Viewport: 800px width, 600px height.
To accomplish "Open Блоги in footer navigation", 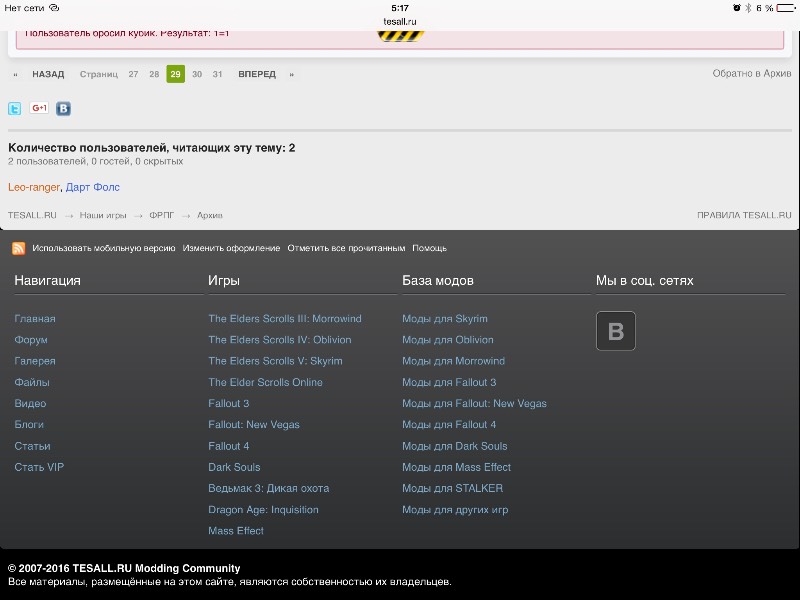I will 29,424.
